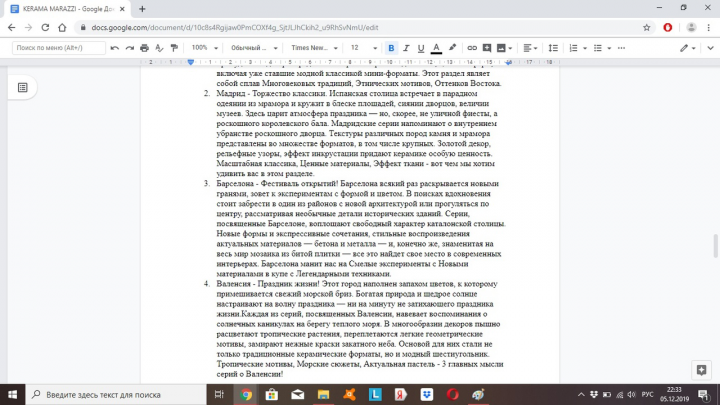The width and height of the screenshot is (720, 405).
Task: Open bulleted list style dropdown arrow
Action: point(609,48)
